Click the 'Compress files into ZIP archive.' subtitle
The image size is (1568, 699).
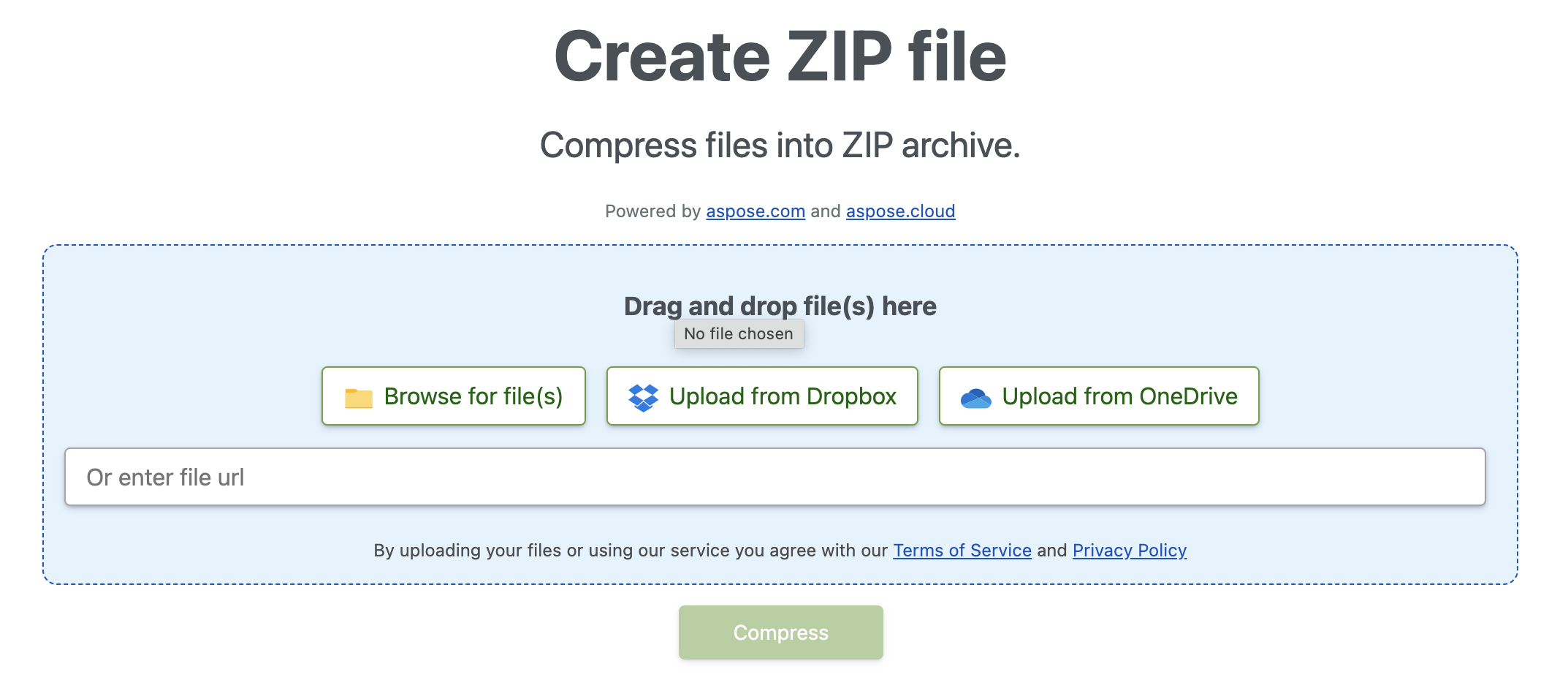[x=780, y=146]
